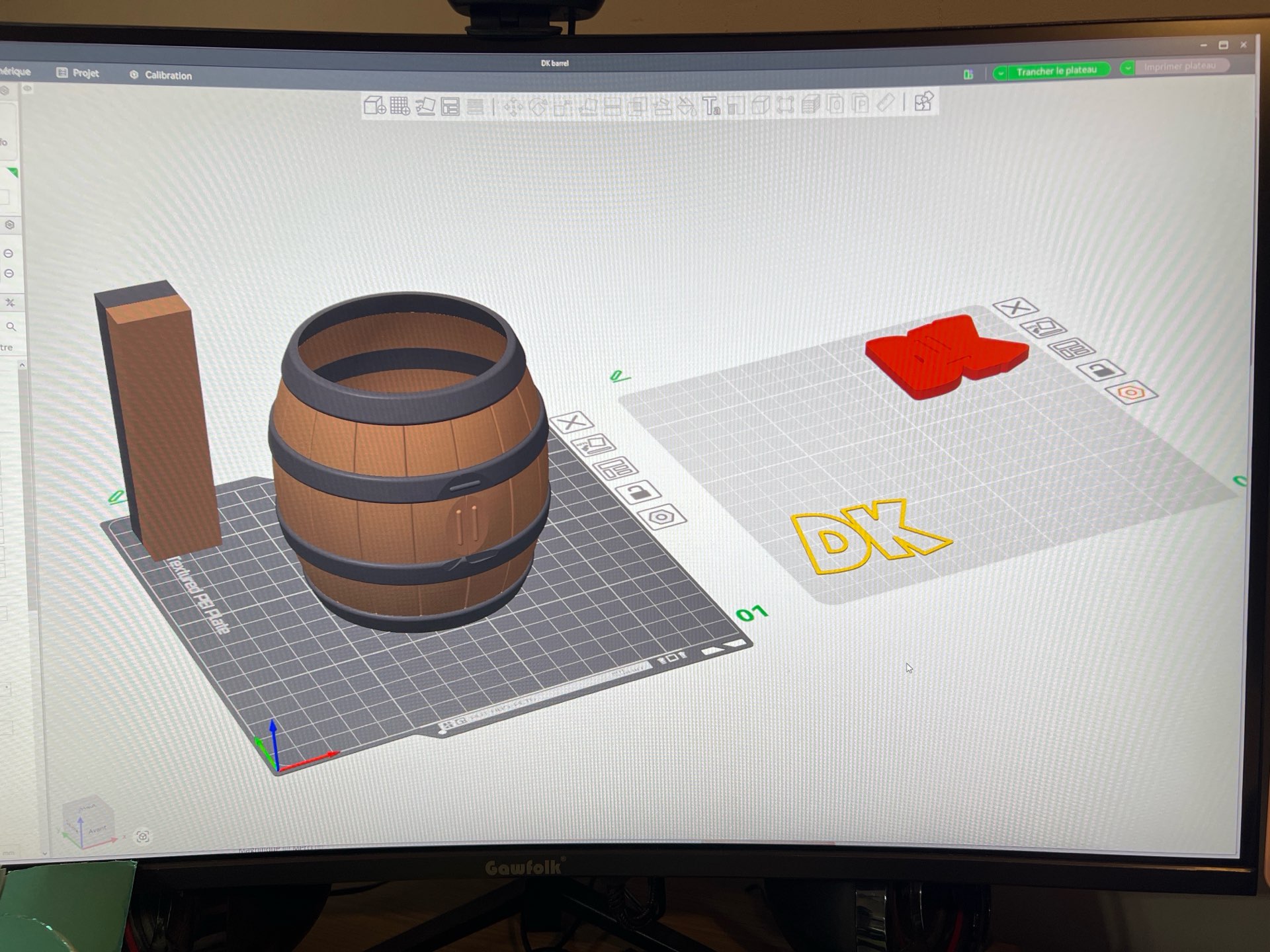
Task: Select the barrel model on plate 01
Action: point(409,463)
